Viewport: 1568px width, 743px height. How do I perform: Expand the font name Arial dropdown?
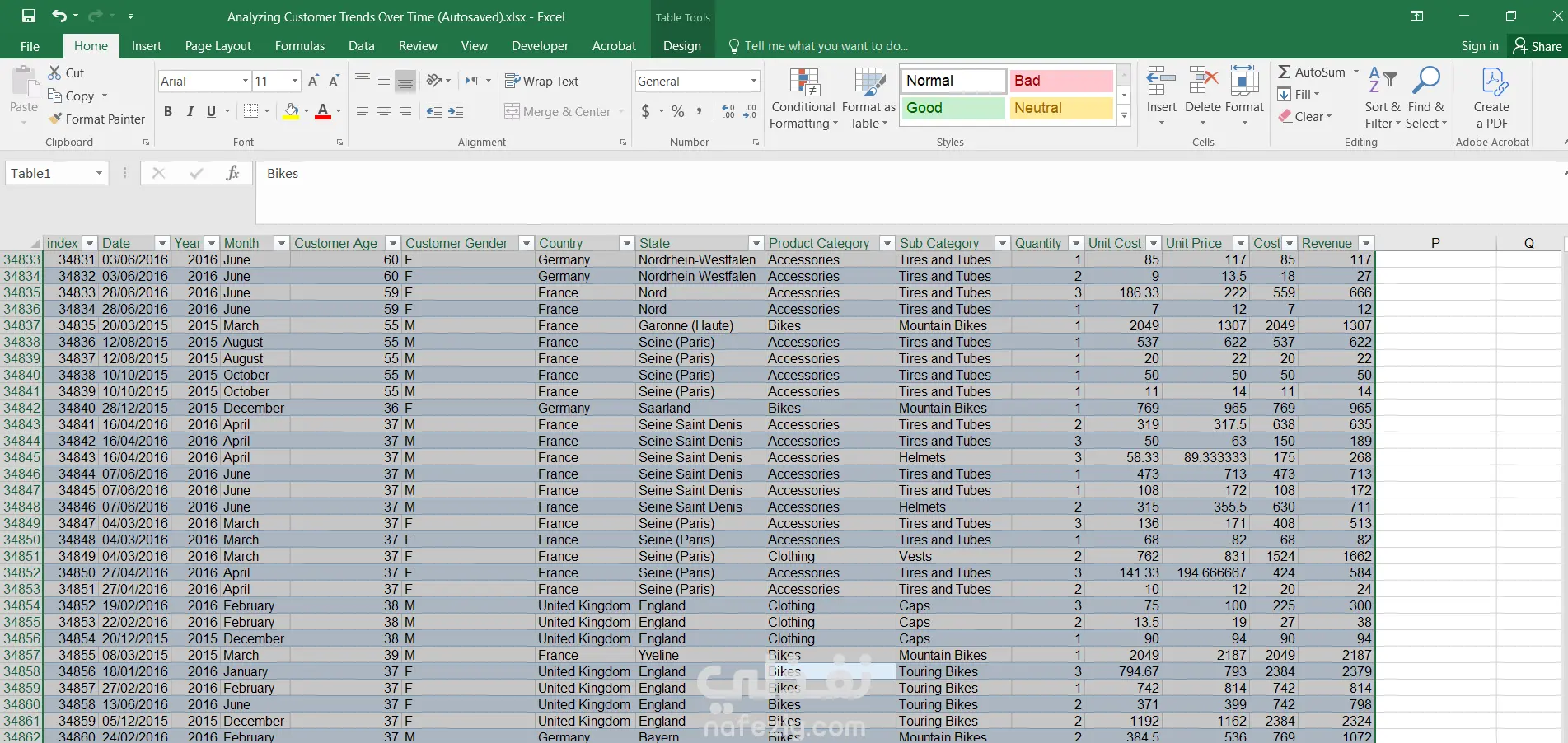pyautogui.click(x=245, y=81)
